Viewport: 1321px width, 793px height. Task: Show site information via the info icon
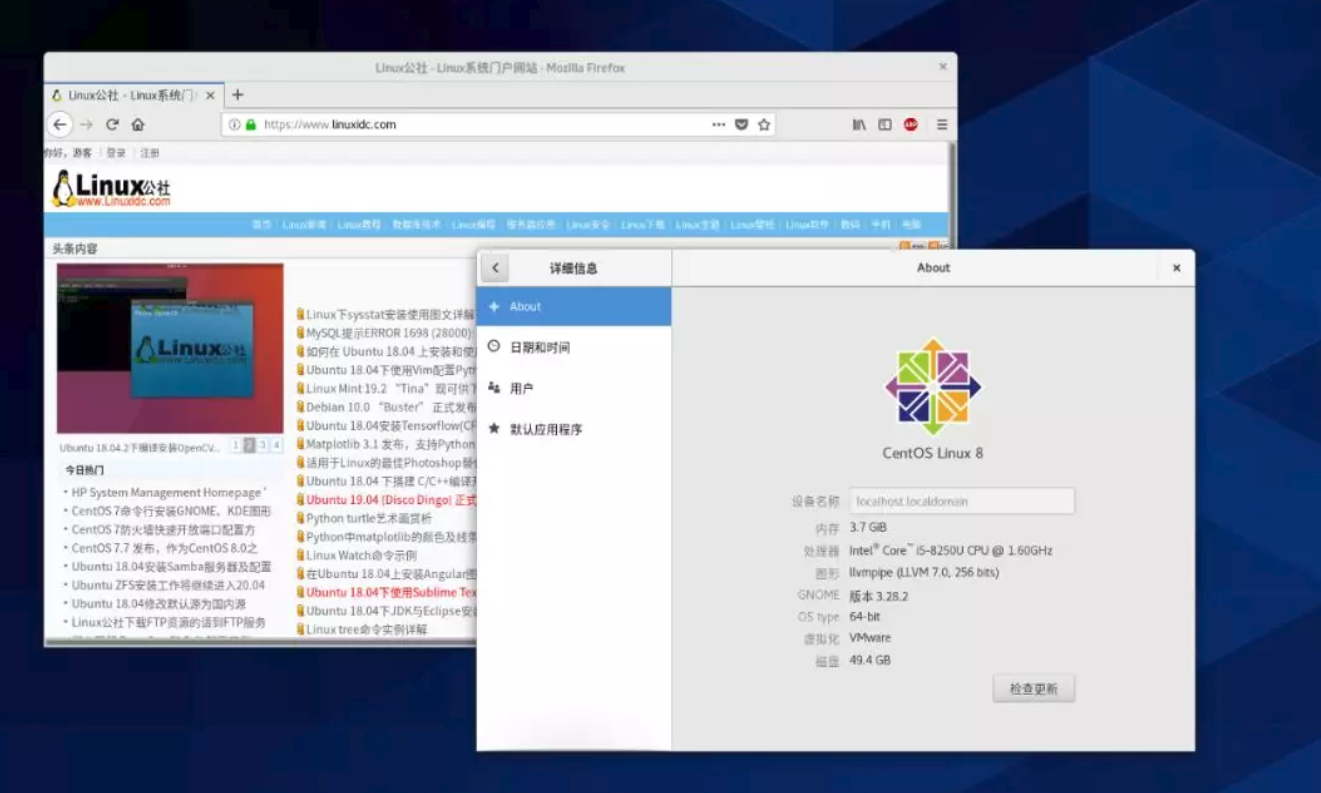(x=235, y=125)
